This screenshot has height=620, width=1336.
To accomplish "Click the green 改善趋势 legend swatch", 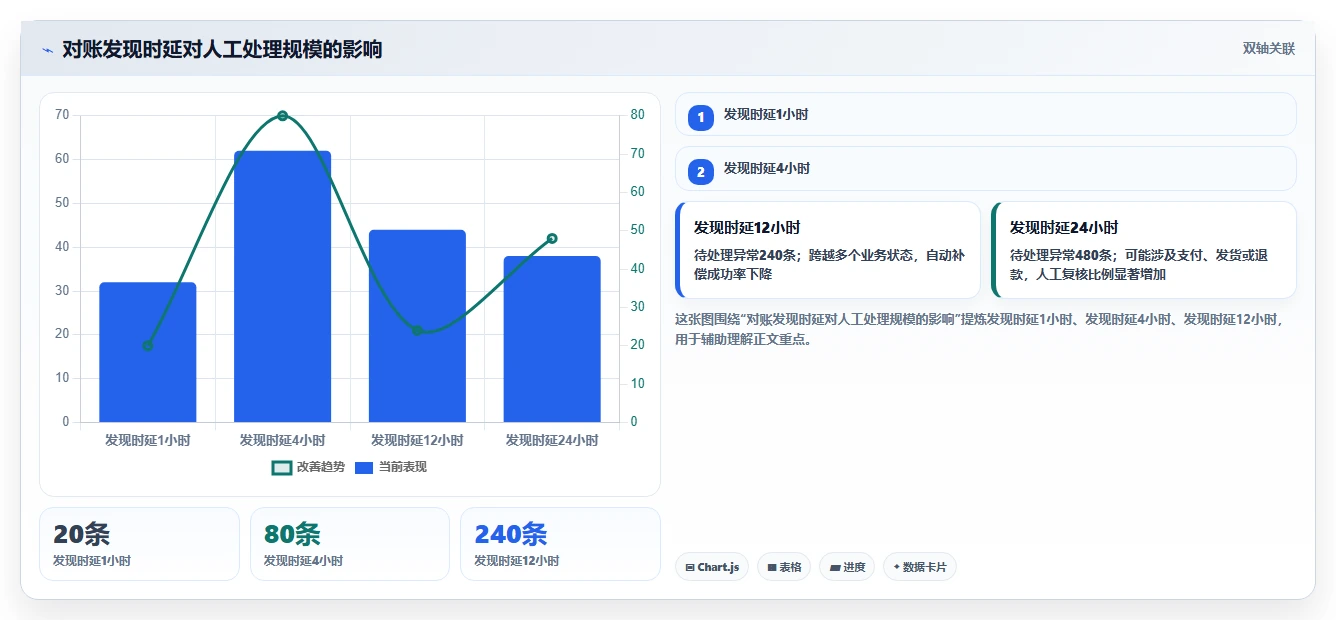I will point(282,467).
